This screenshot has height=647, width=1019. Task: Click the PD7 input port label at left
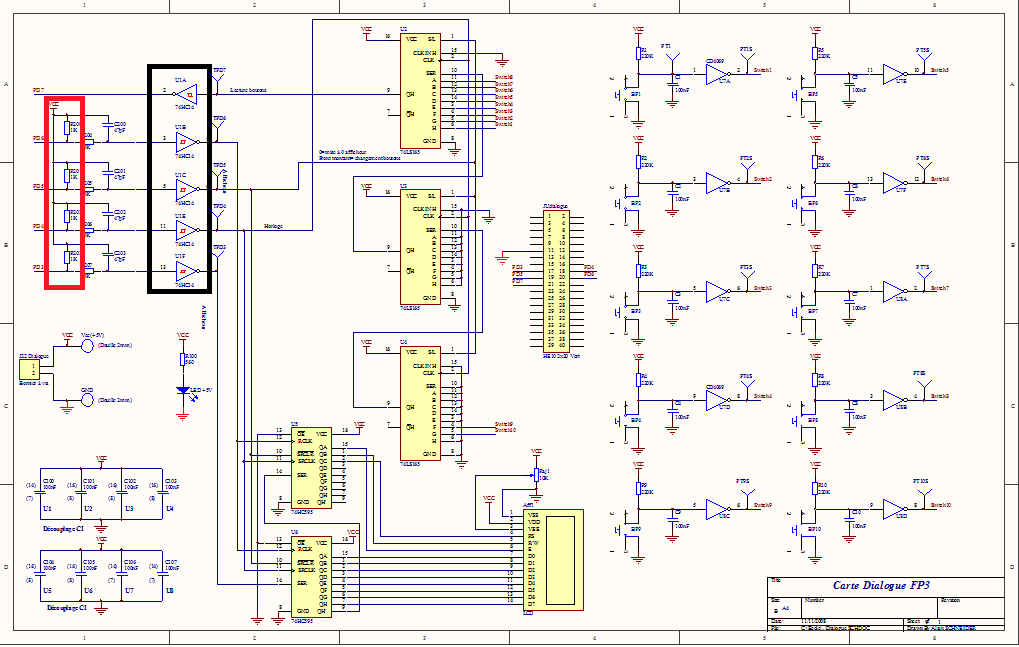point(39,90)
